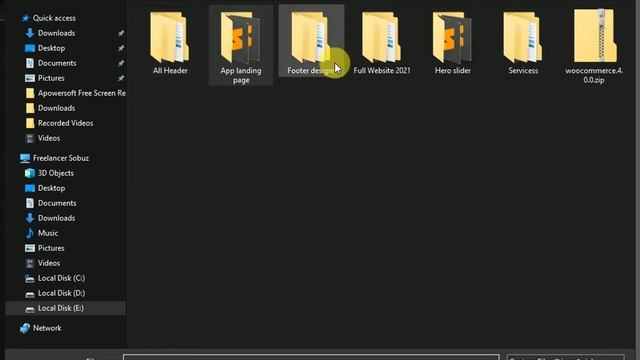Click the 'Servicess' folder name label
Viewport: 640px width, 360px height.
523,71
